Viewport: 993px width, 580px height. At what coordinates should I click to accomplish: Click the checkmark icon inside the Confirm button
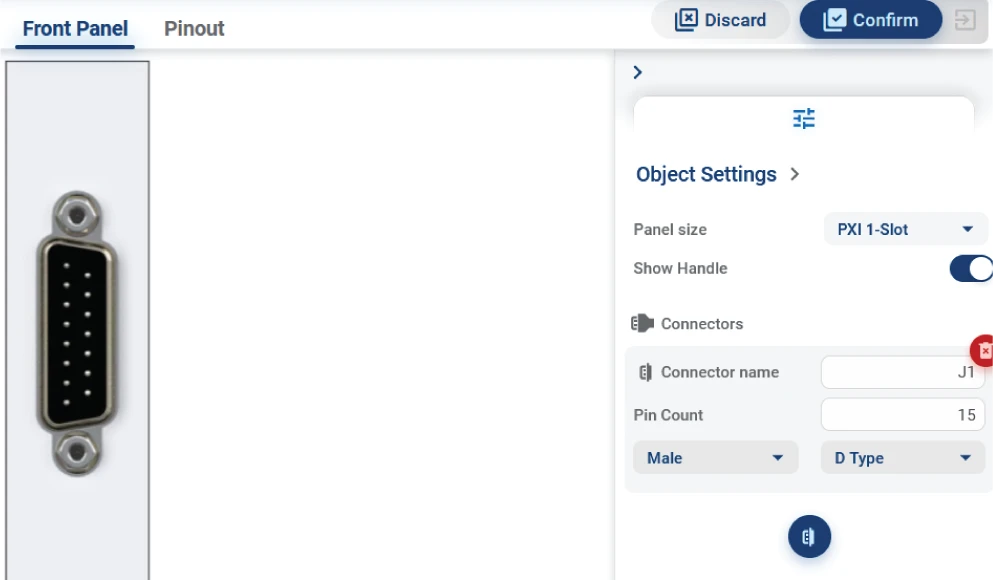pyautogui.click(x=835, y=19)
